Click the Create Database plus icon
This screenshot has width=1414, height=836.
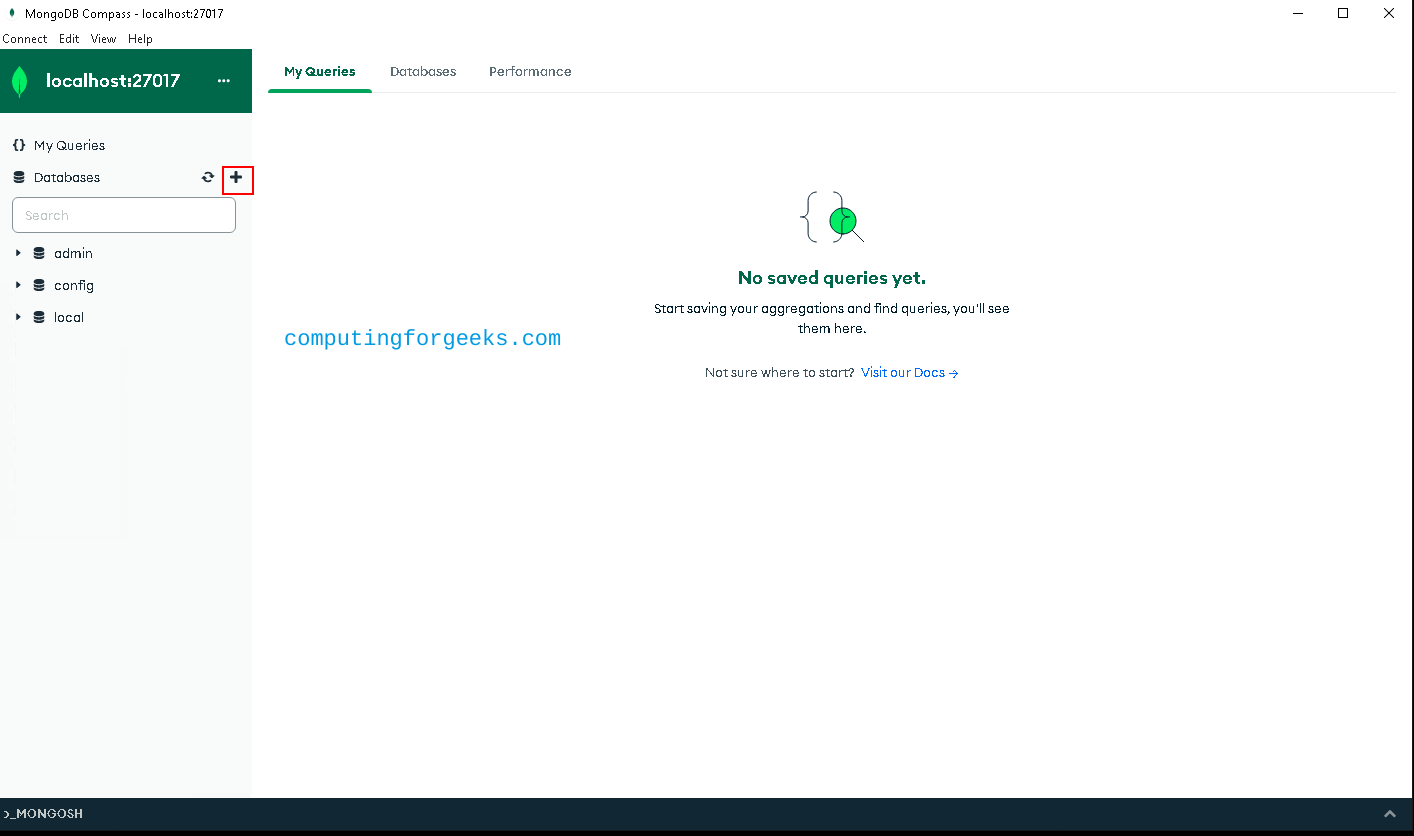237,180
